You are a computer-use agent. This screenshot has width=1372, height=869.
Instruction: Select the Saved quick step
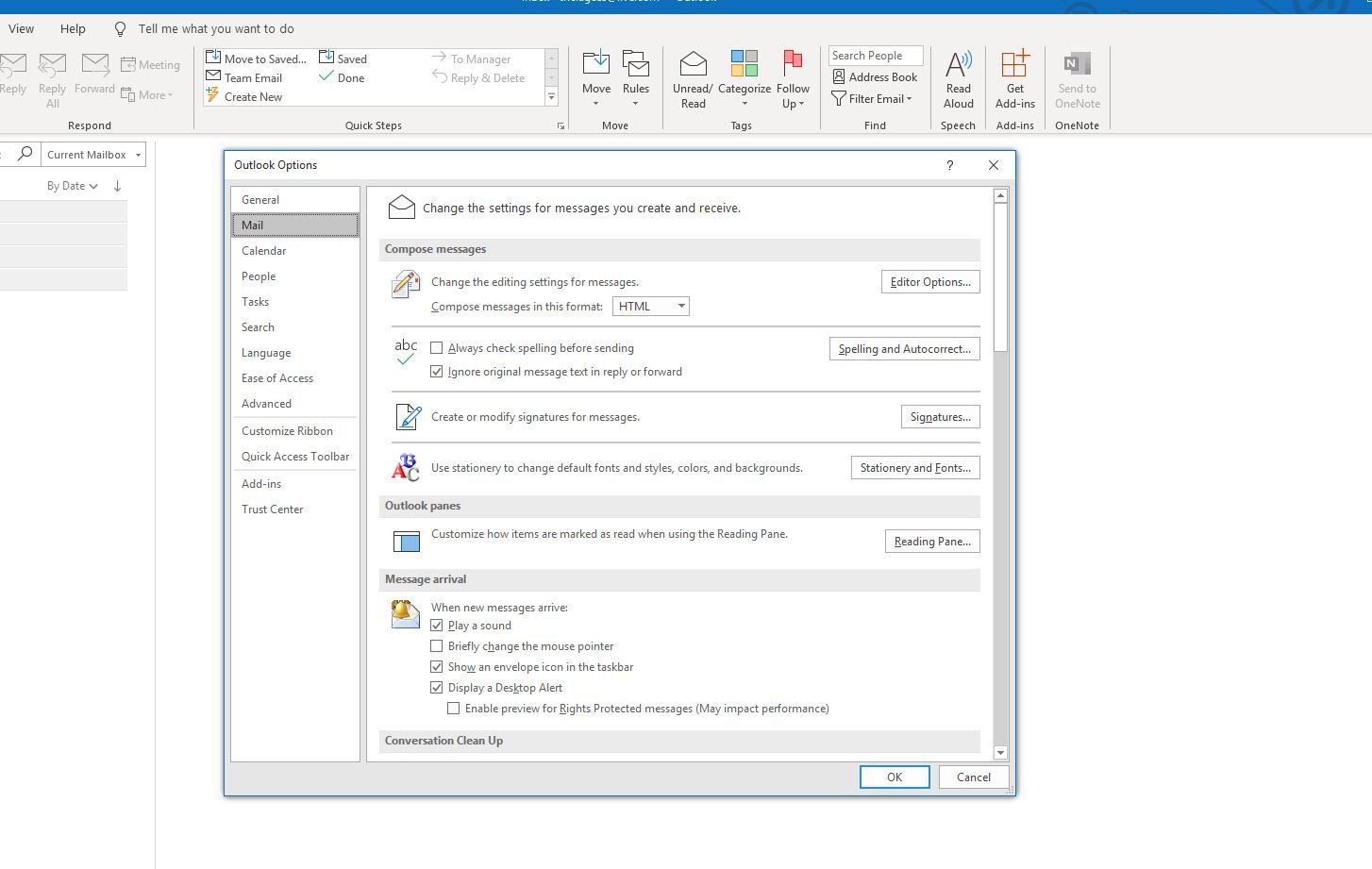[x=343, y=58]
